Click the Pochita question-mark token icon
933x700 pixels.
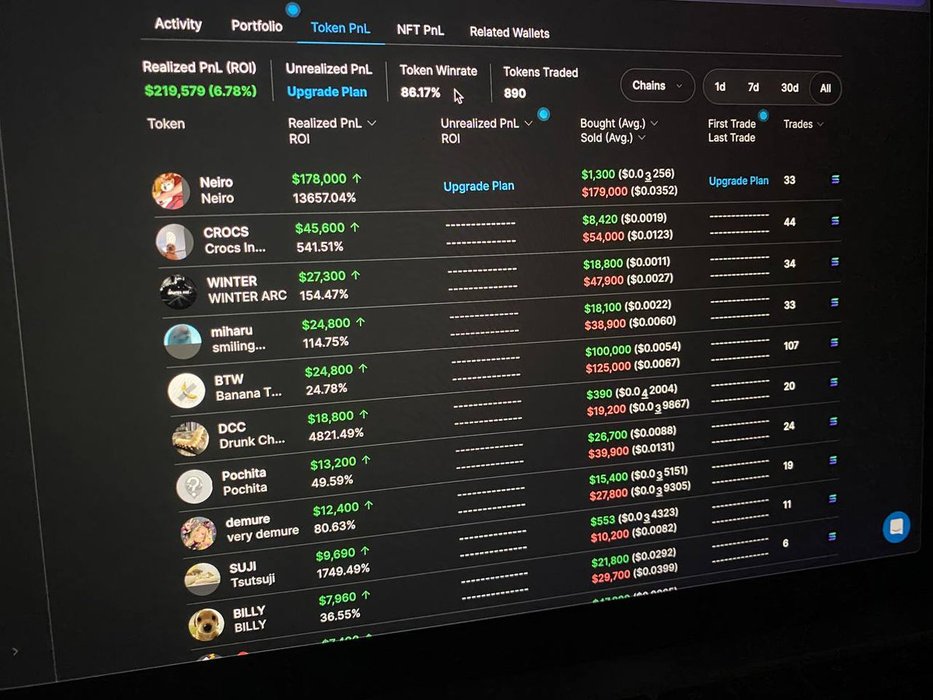tap(194, 486)
